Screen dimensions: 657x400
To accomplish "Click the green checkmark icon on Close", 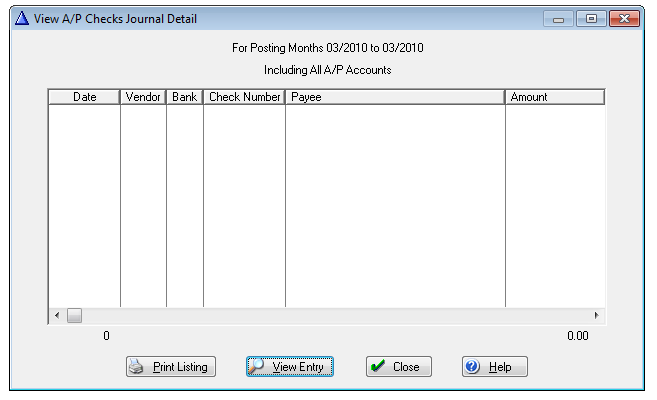I will [x=378, y=367].
